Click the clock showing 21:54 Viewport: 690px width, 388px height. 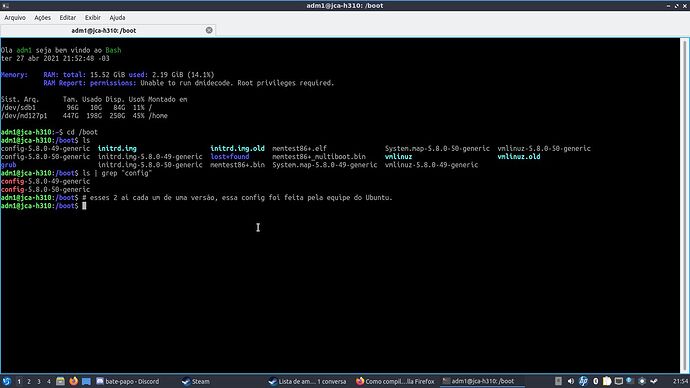(x=680, y=381)
